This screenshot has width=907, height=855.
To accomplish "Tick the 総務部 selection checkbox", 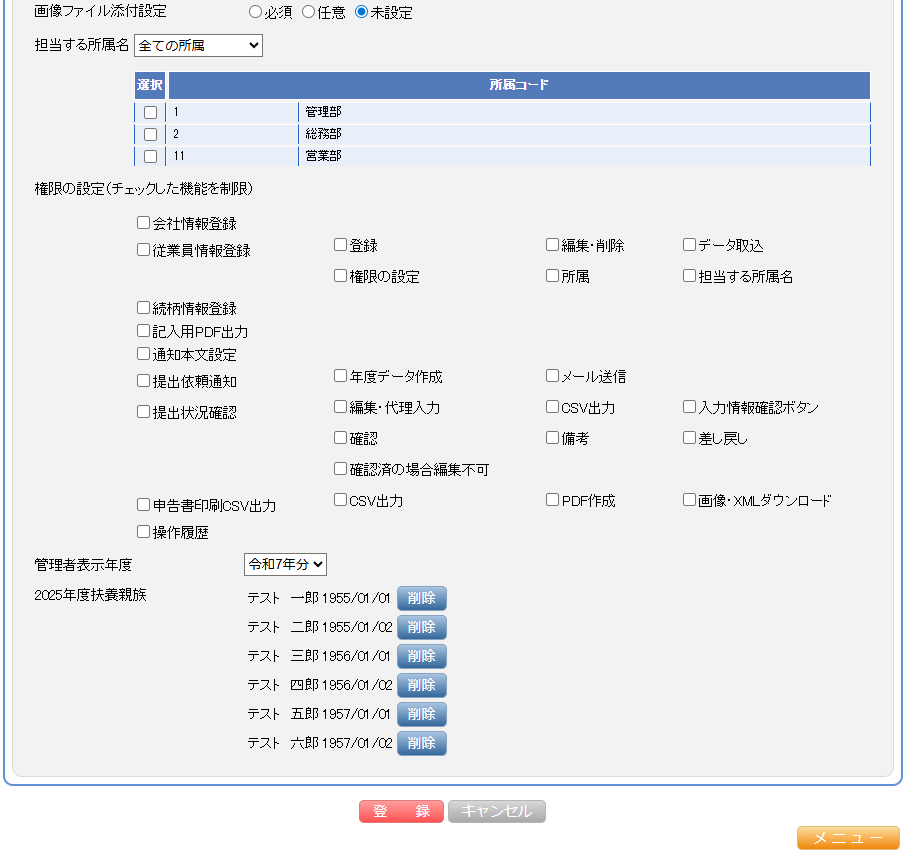I will (150, 134).
